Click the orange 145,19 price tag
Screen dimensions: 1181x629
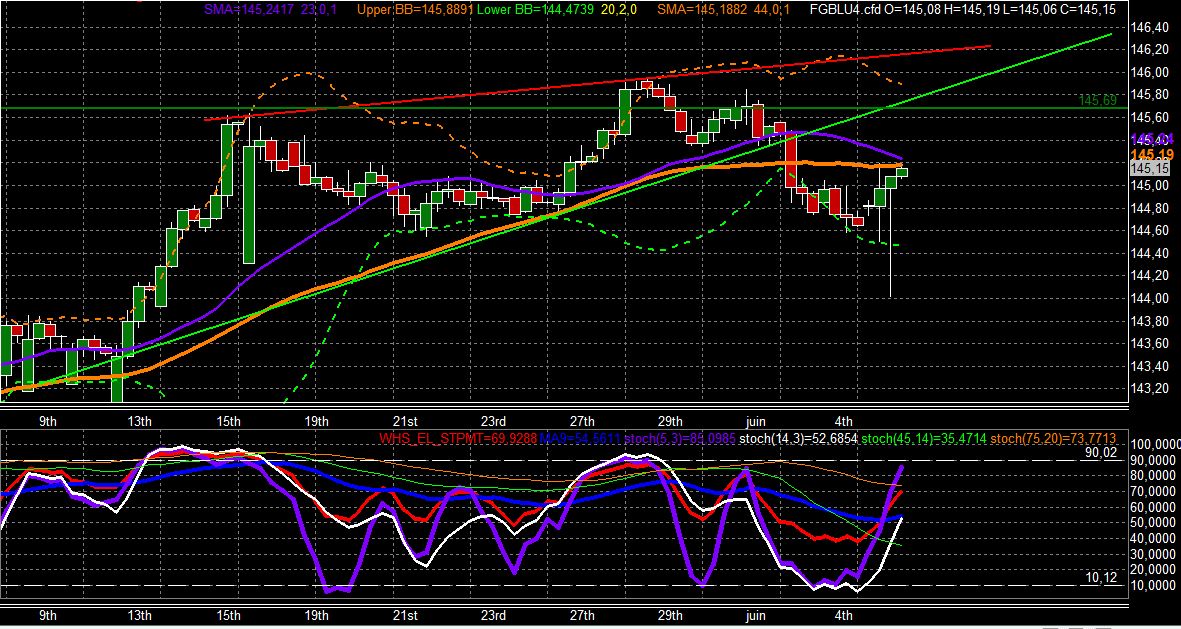coord(1152,154)
